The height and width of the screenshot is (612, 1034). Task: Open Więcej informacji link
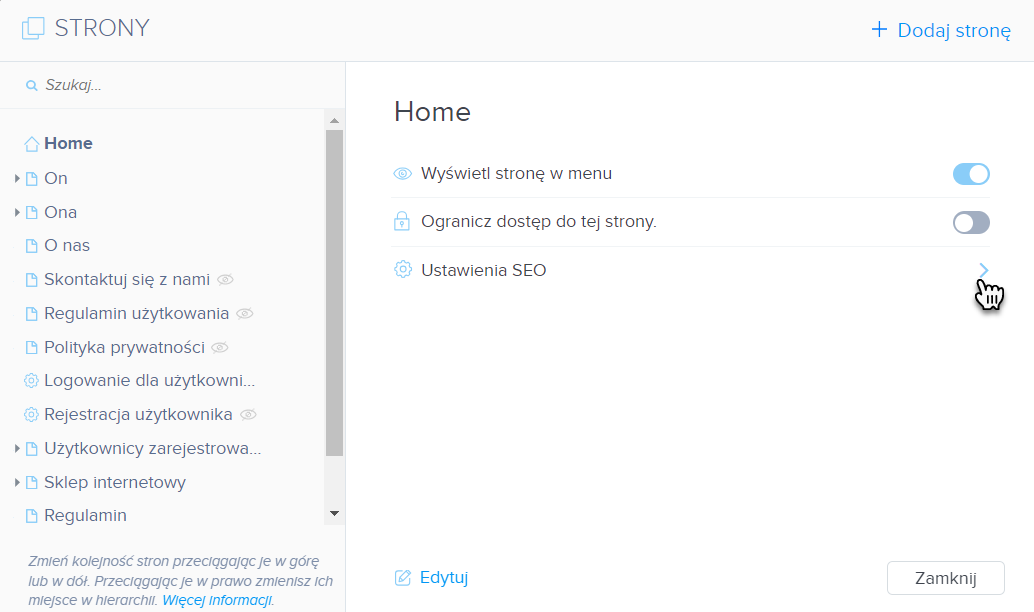(x=217, y=600)
